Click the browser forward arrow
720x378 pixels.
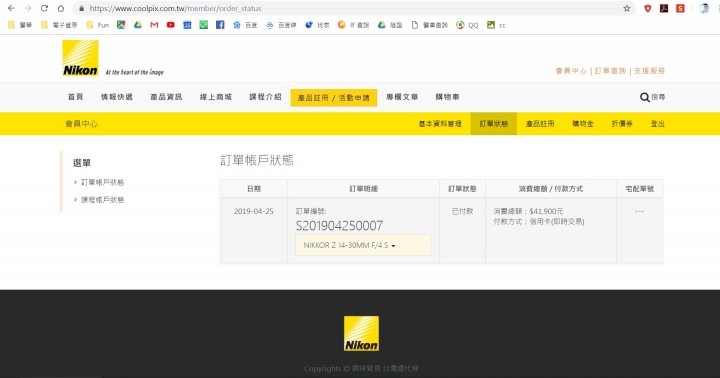28,8
